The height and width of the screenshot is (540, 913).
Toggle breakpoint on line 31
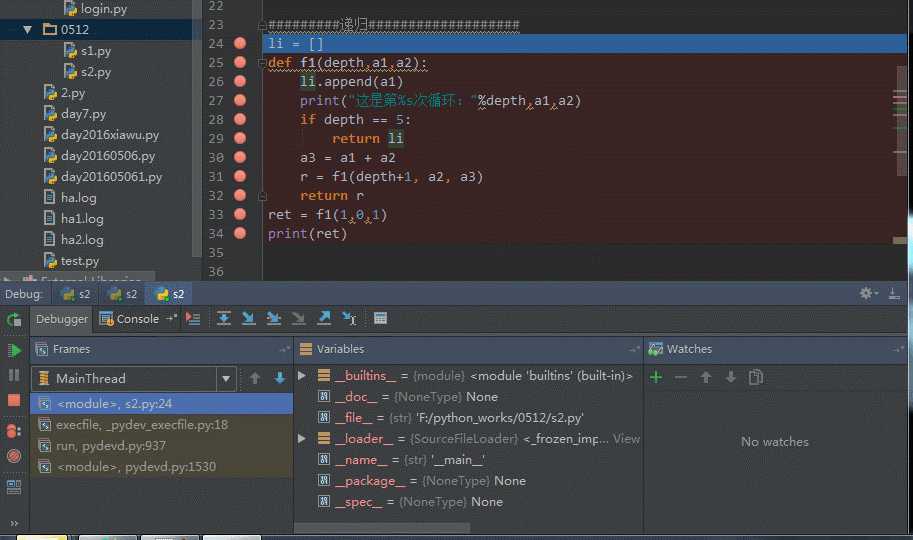(x=240, y=177)
